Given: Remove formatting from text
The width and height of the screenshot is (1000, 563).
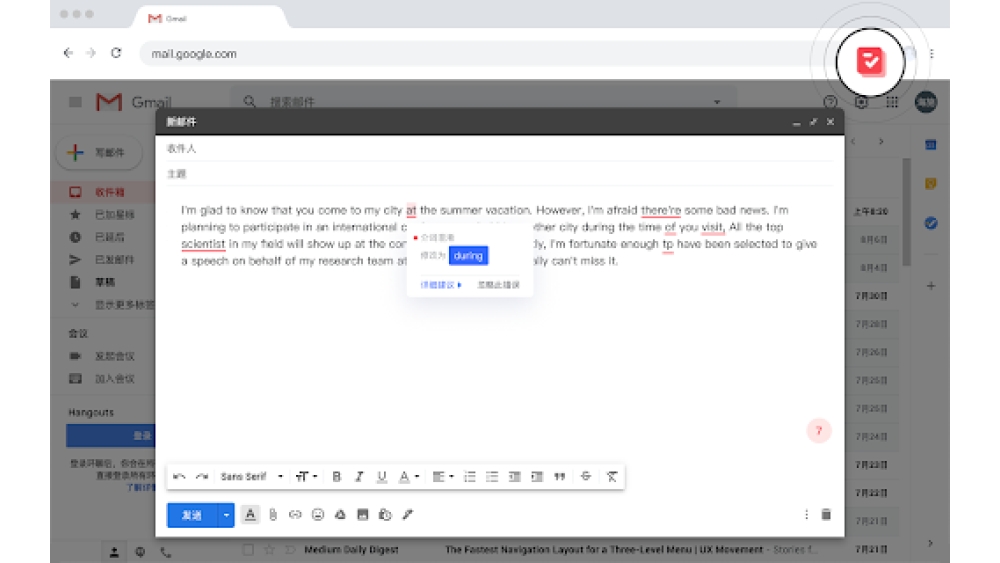Looking at the screenshot, I should pyautogui.click(x=612, y=476).
